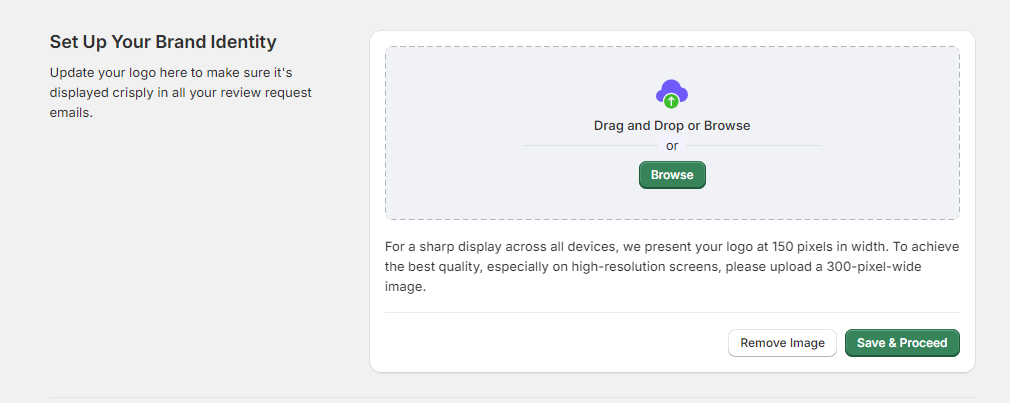The image size is (1010, 403).
Task: Click the green upload arrow badge
Action: (x=672, y=101)
